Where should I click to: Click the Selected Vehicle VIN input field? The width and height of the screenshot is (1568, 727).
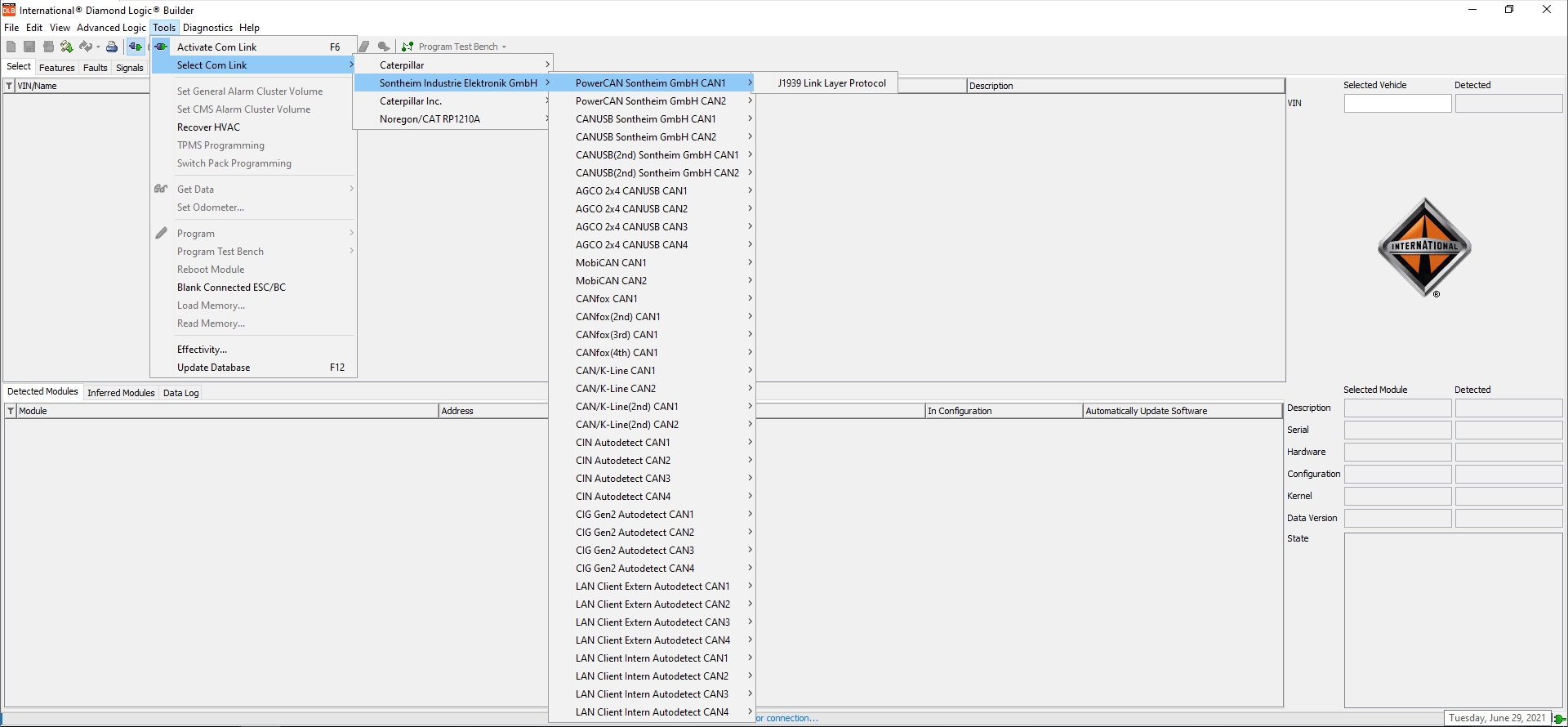click(1397, 104)
